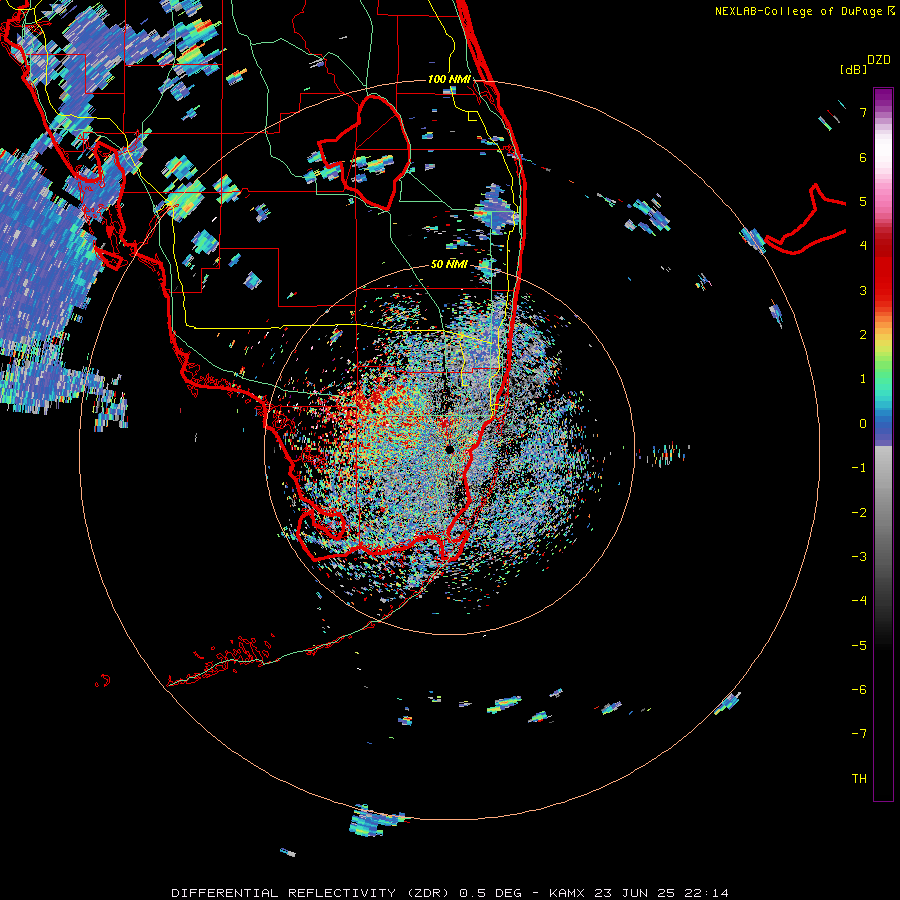The image size is (900, 900).
Task: Click the 4 value on color scale
Action: (863, 246)
